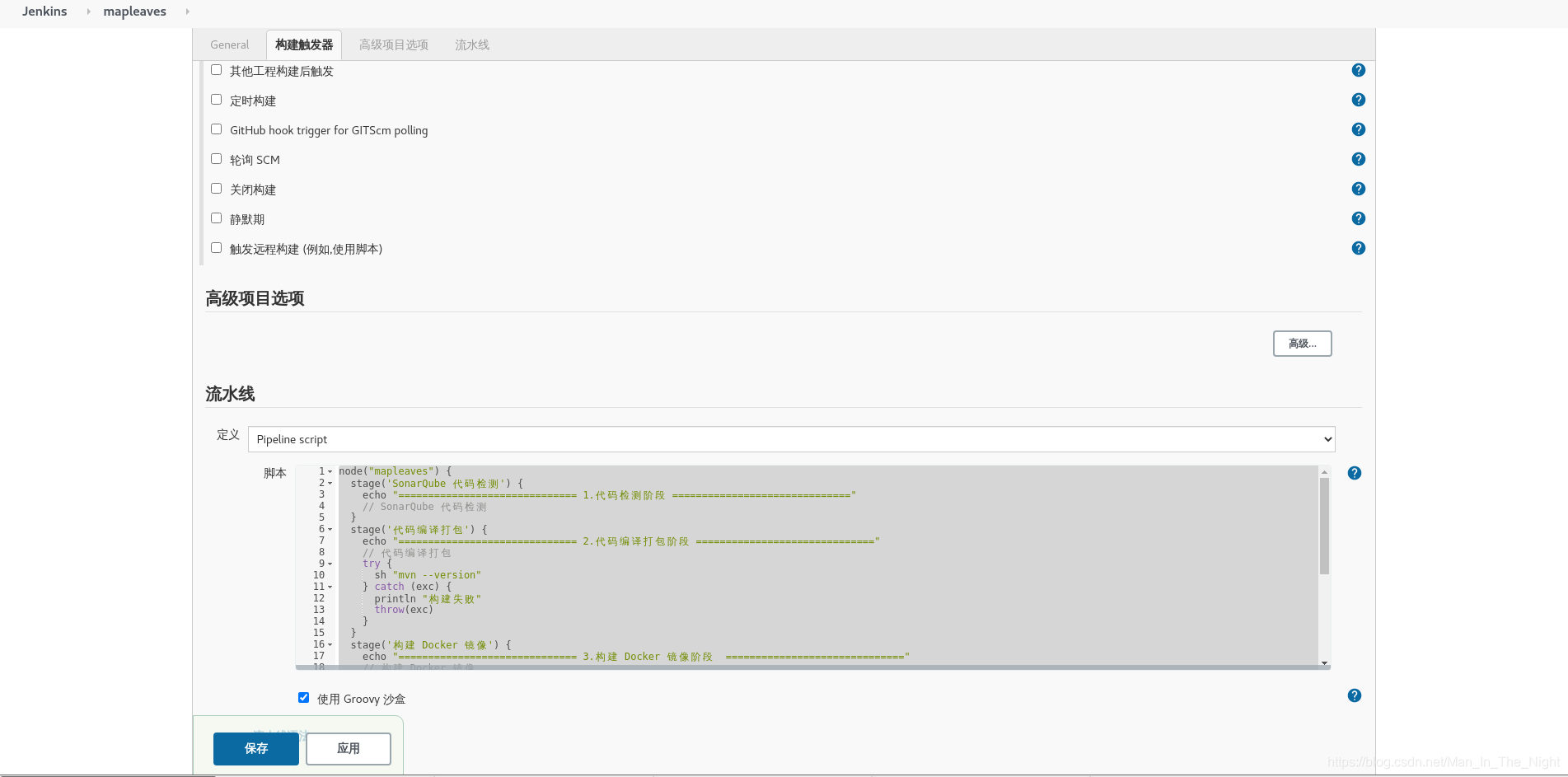Check GitHub hook trigger for GITScm polling

point(216,129)
